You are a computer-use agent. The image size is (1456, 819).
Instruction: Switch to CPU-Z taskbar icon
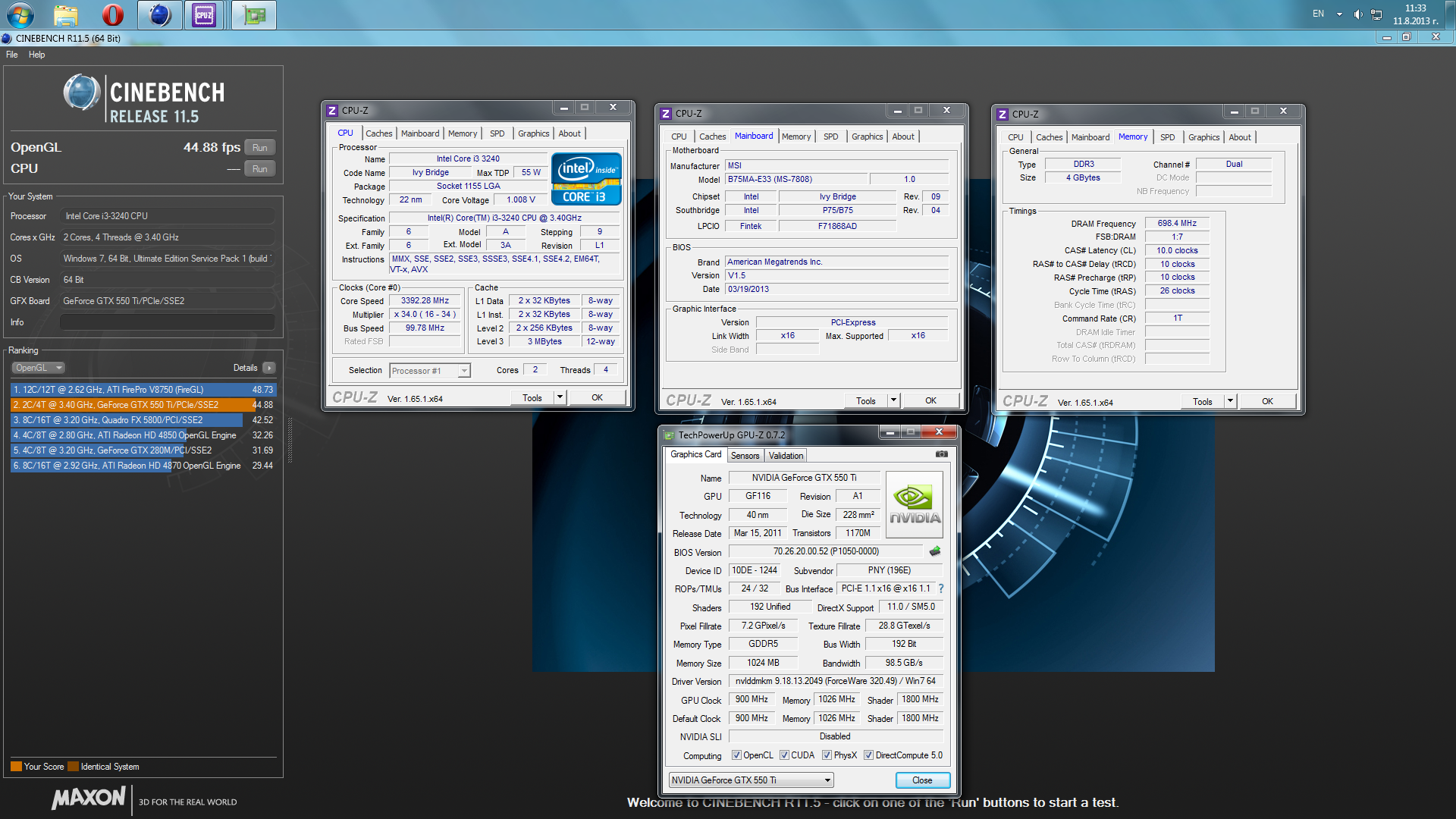204,14
